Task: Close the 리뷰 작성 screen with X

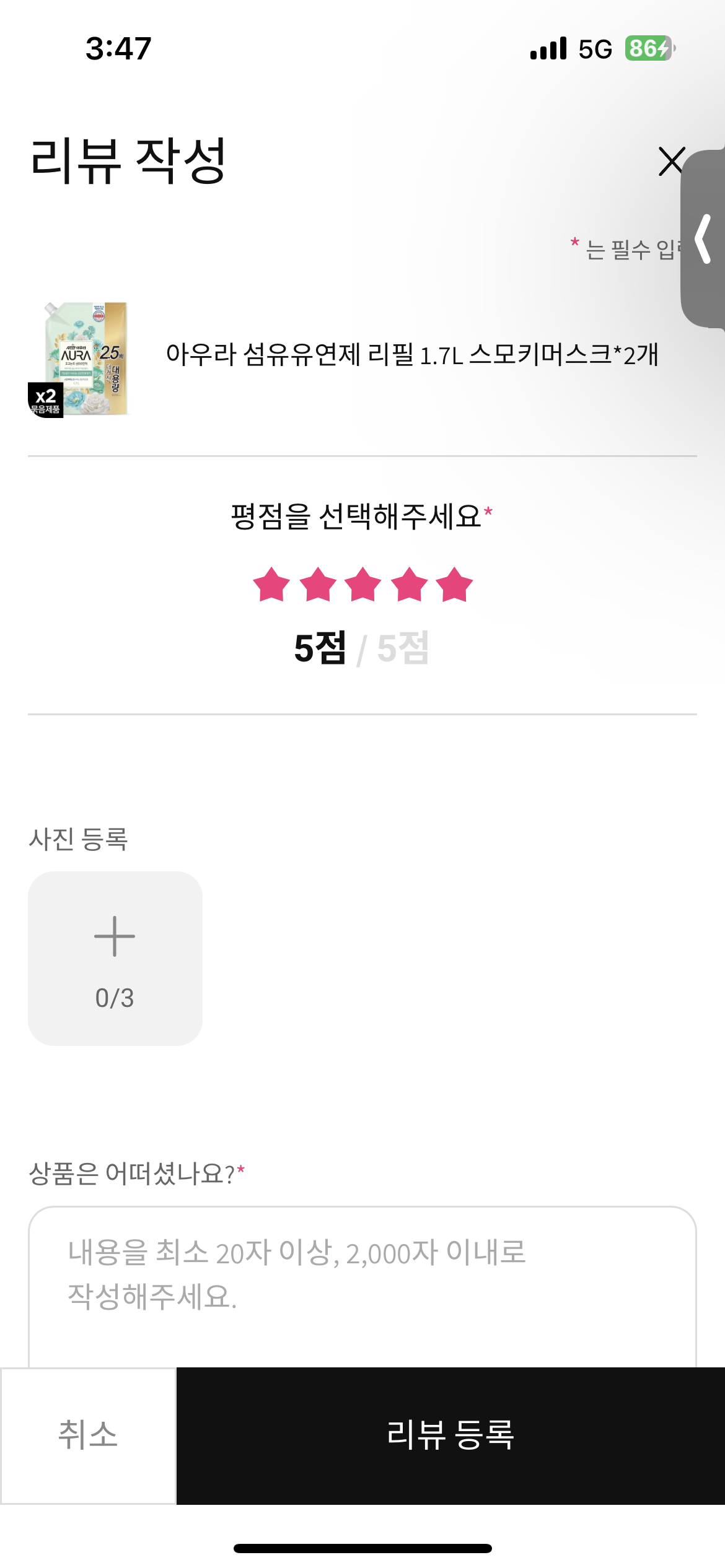Action: click(671, 162)
